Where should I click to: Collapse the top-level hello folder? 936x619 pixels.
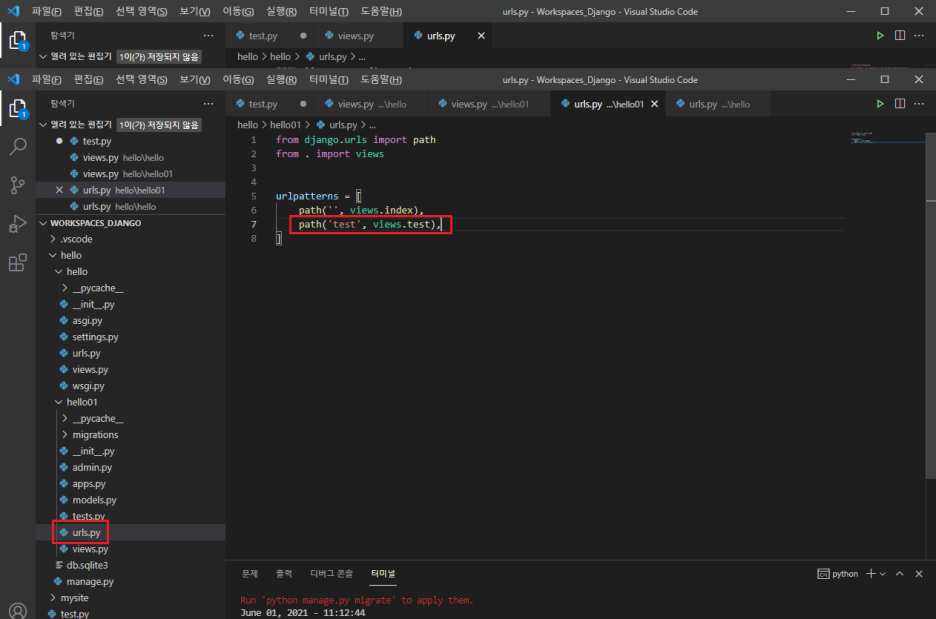click(53, 255)
